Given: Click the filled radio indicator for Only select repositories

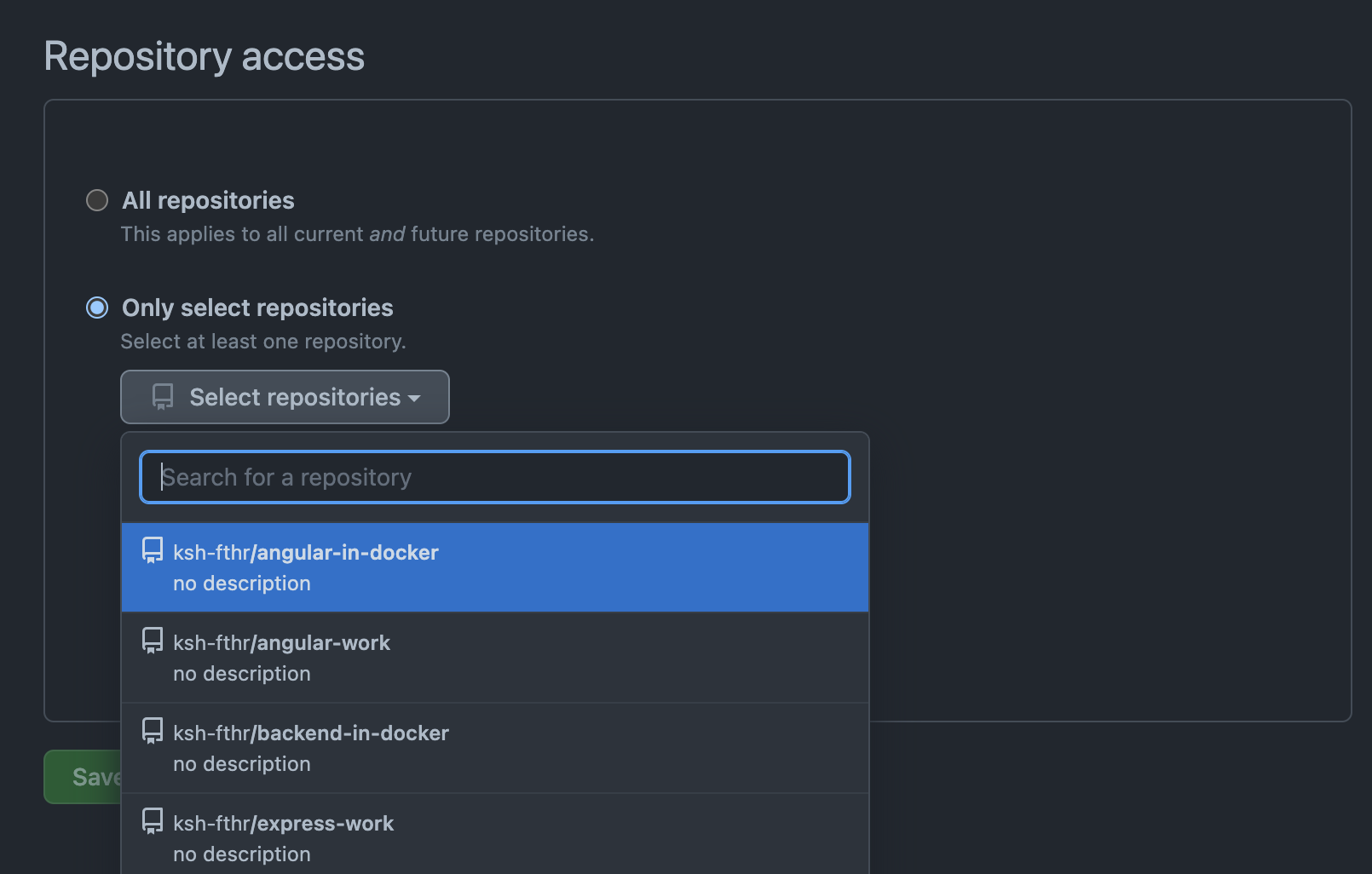Looking at the screenshot, I should 96,308.
